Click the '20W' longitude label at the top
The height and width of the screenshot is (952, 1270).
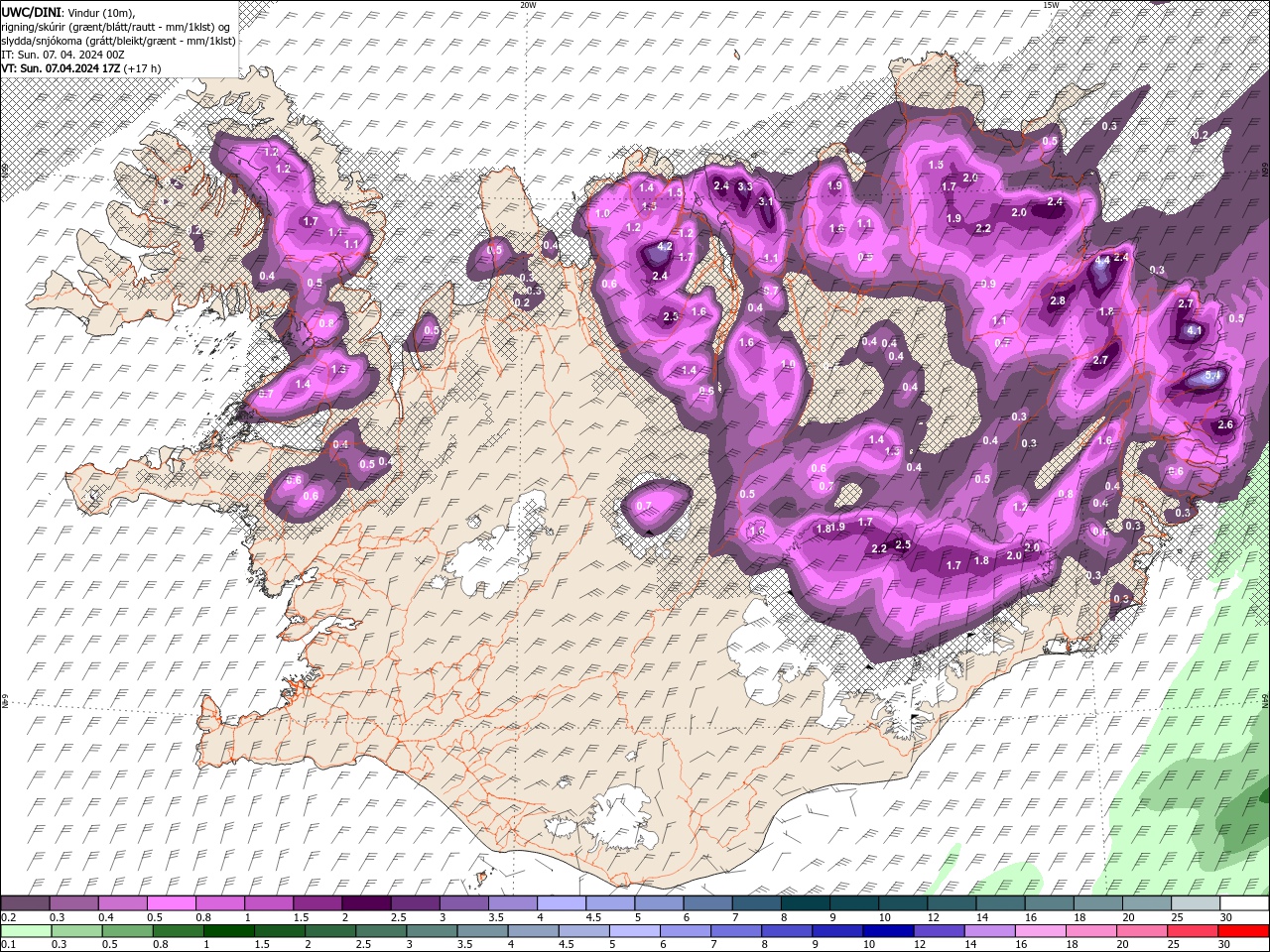528,5
